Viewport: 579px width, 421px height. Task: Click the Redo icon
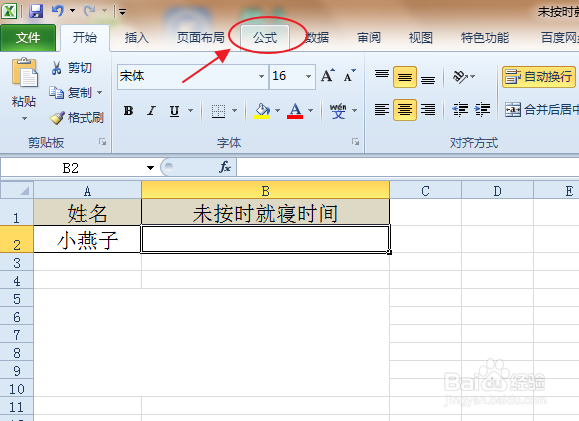click(89, 11)
